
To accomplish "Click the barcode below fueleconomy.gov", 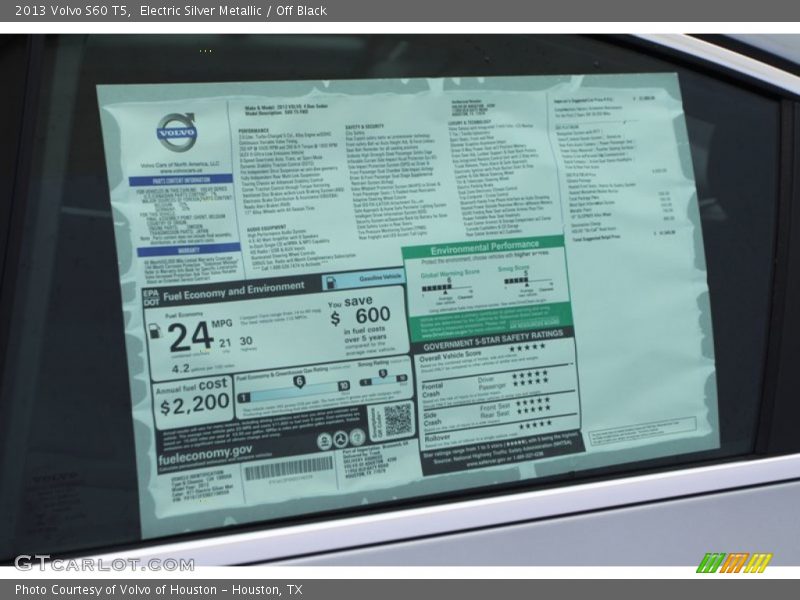I will 288,468.
